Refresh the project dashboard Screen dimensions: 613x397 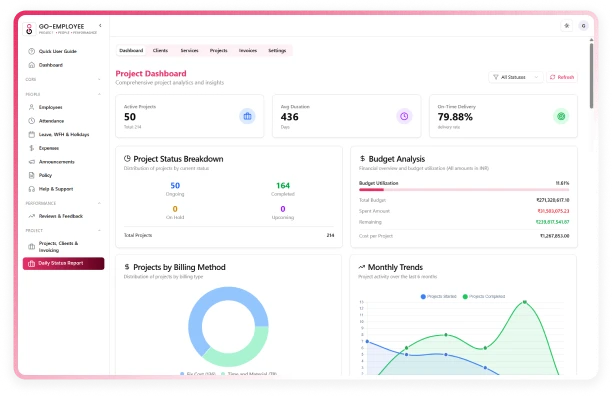tap(562, 77)
